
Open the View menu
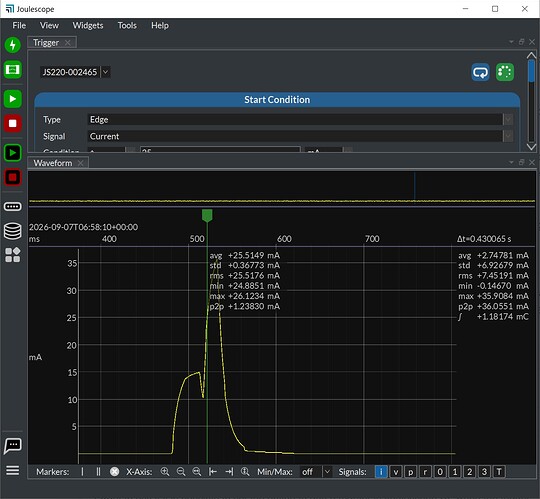tap(49, 25)
